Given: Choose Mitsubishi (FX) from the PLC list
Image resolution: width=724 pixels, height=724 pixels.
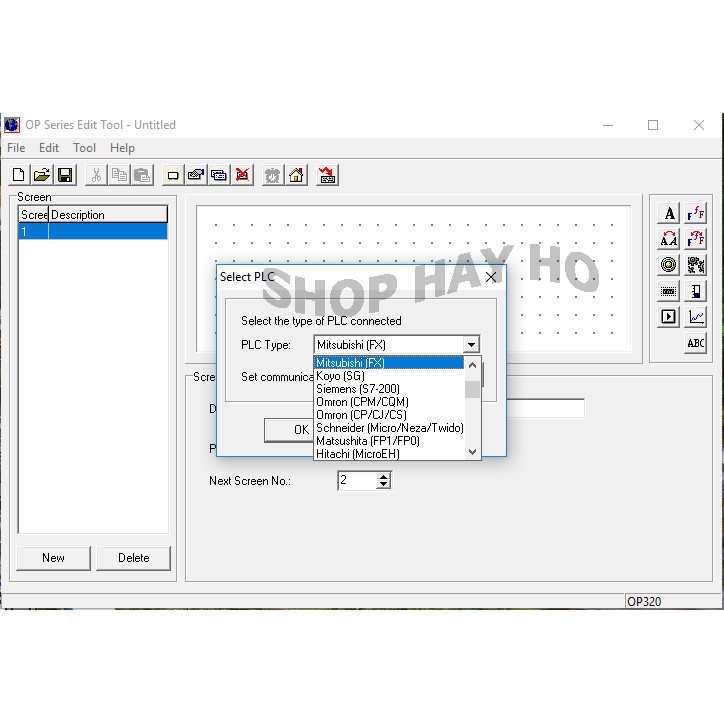Looking at the screenshot, I should (x=389, y=363).
